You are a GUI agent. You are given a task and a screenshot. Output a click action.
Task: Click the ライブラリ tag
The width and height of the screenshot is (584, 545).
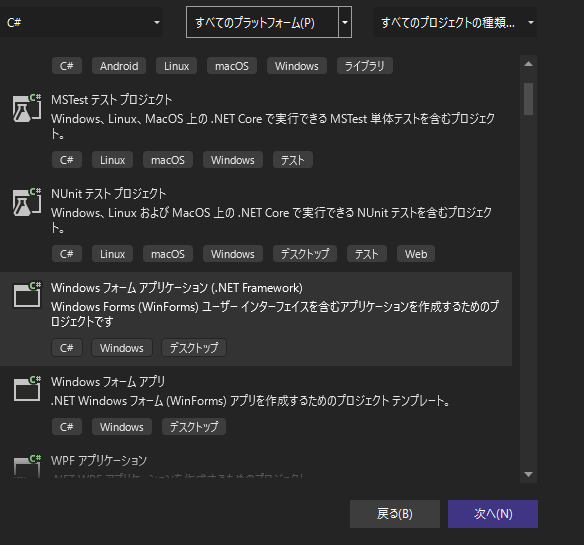365,66
